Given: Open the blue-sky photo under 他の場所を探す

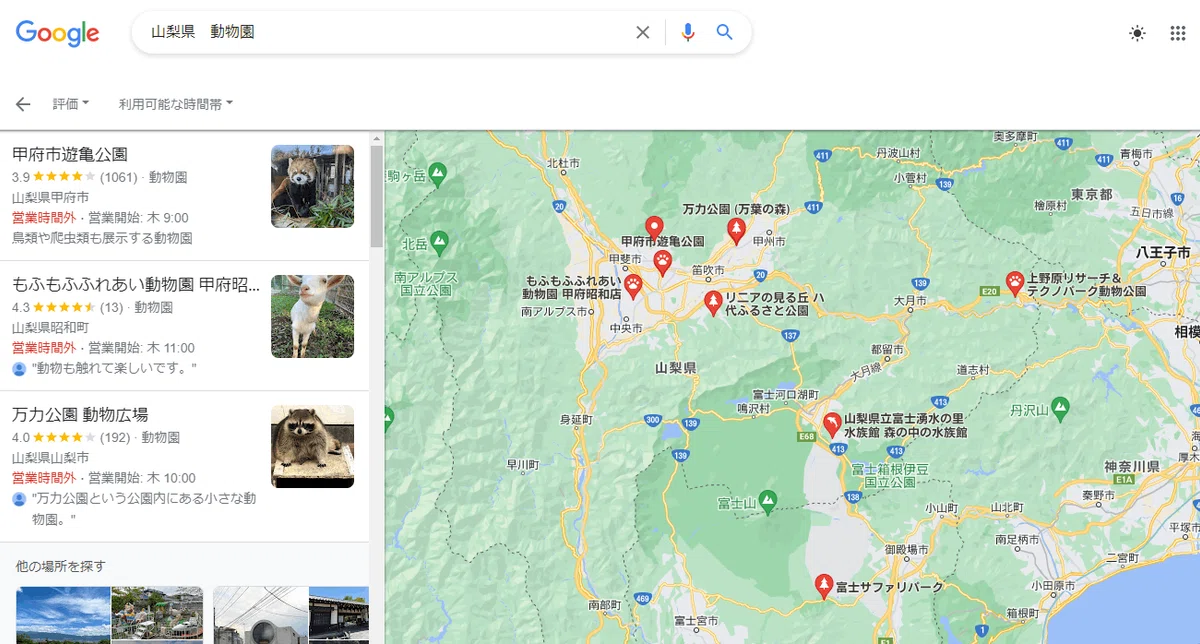Looking at the screenshot, I should coord(63,614).
